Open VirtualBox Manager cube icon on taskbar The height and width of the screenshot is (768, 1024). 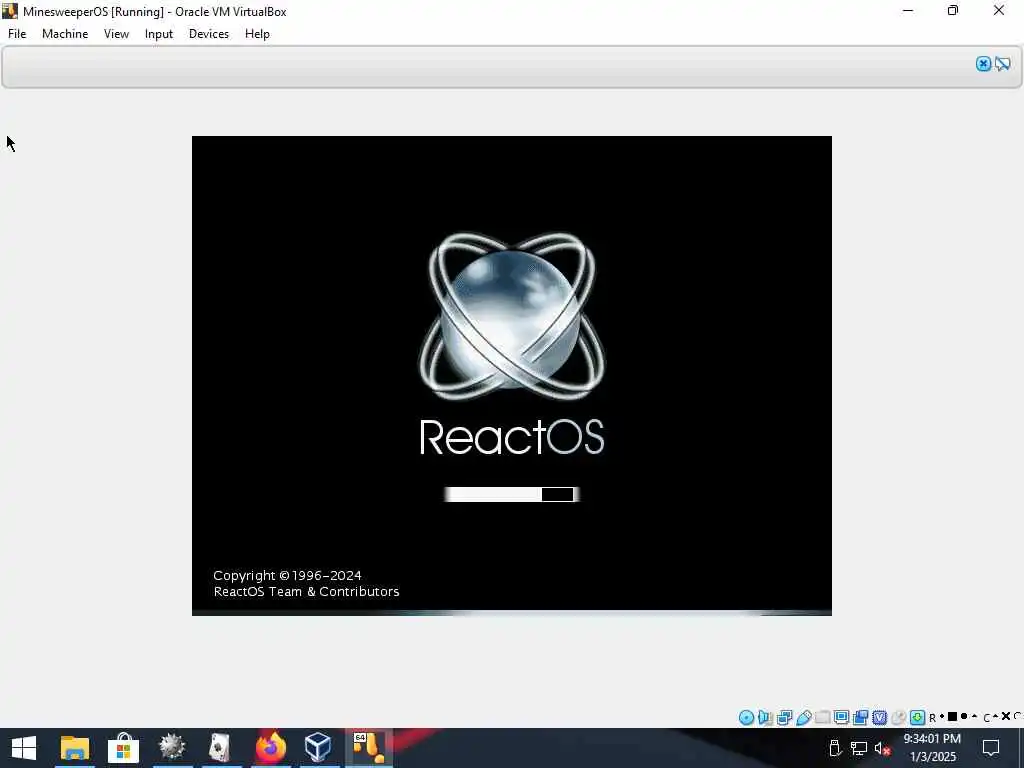[x=319, y=748]
